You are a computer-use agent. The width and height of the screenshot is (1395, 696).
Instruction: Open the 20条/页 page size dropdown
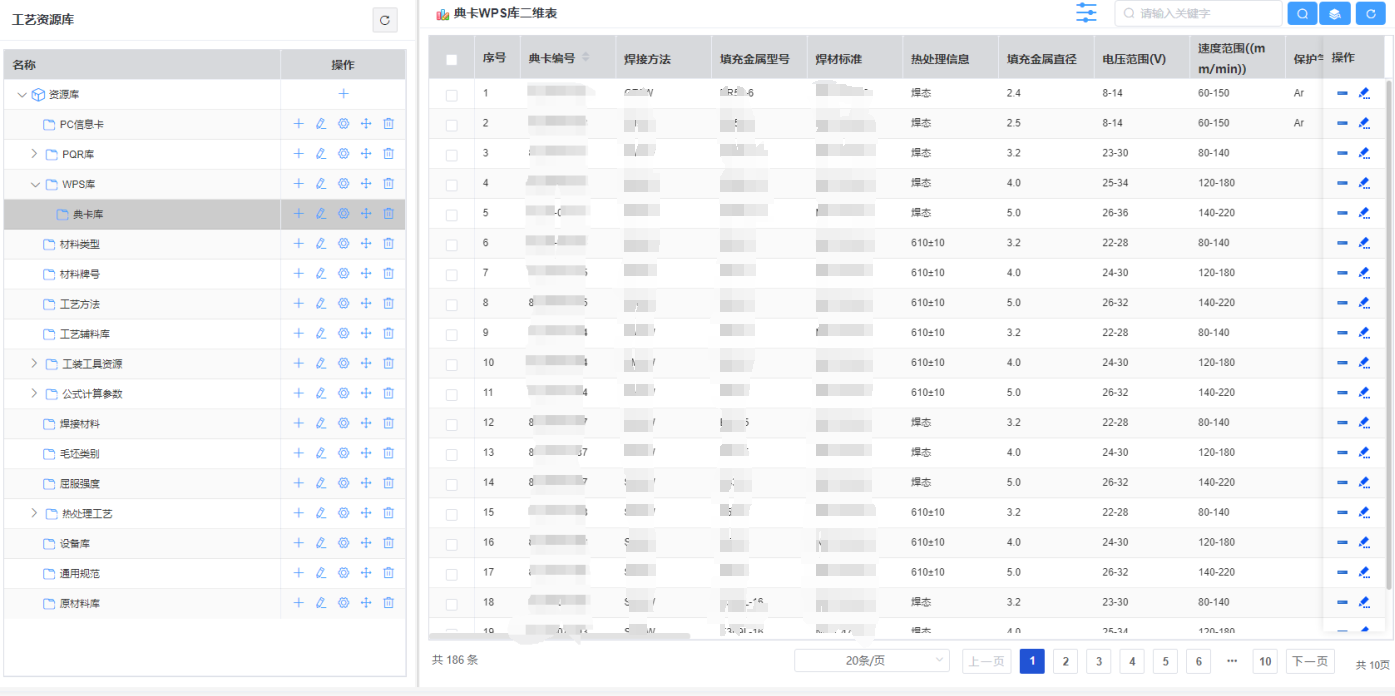(872, 661)
